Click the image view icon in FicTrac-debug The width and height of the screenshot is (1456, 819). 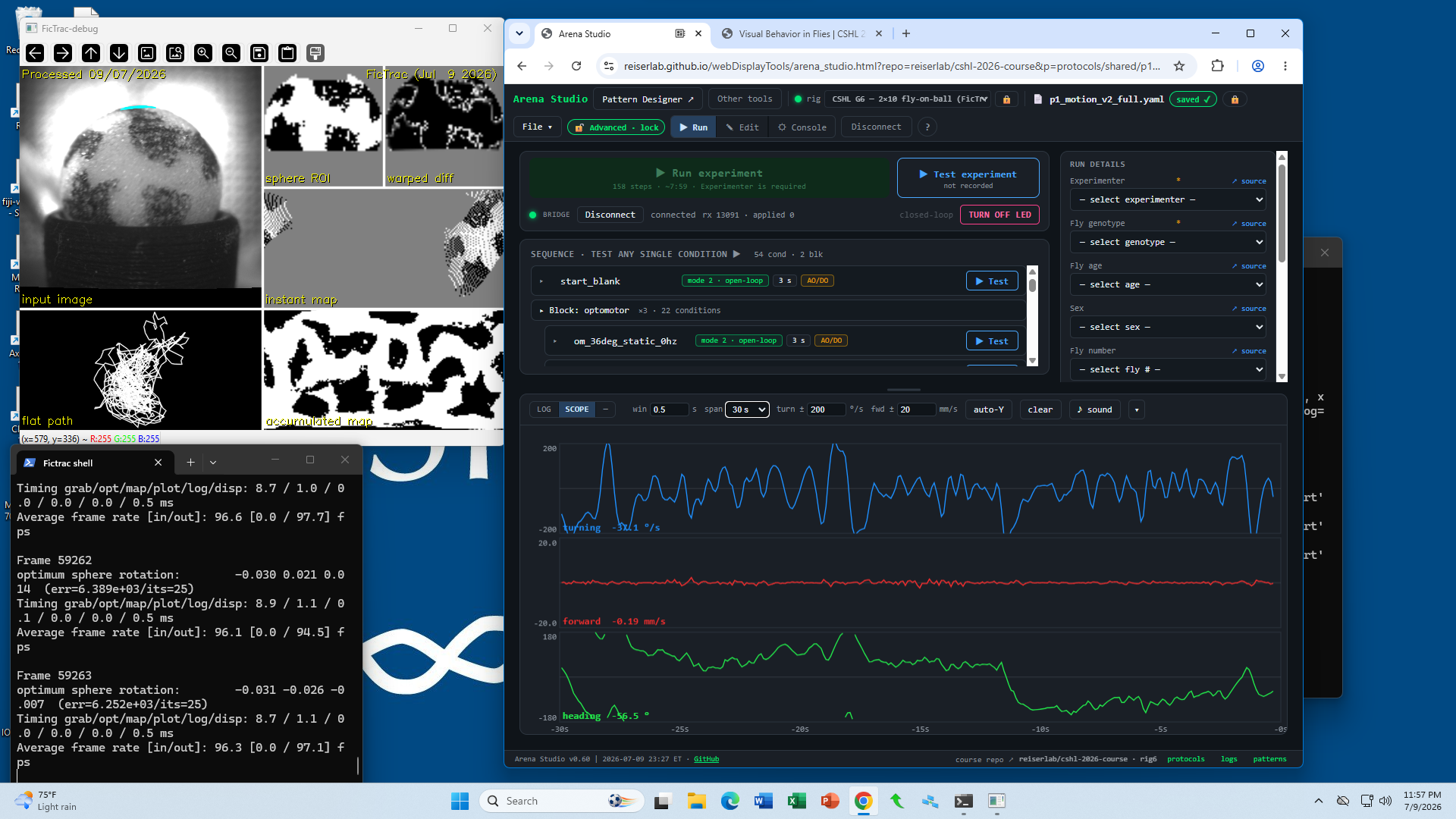pyautogui.click(x=147, y=52)
